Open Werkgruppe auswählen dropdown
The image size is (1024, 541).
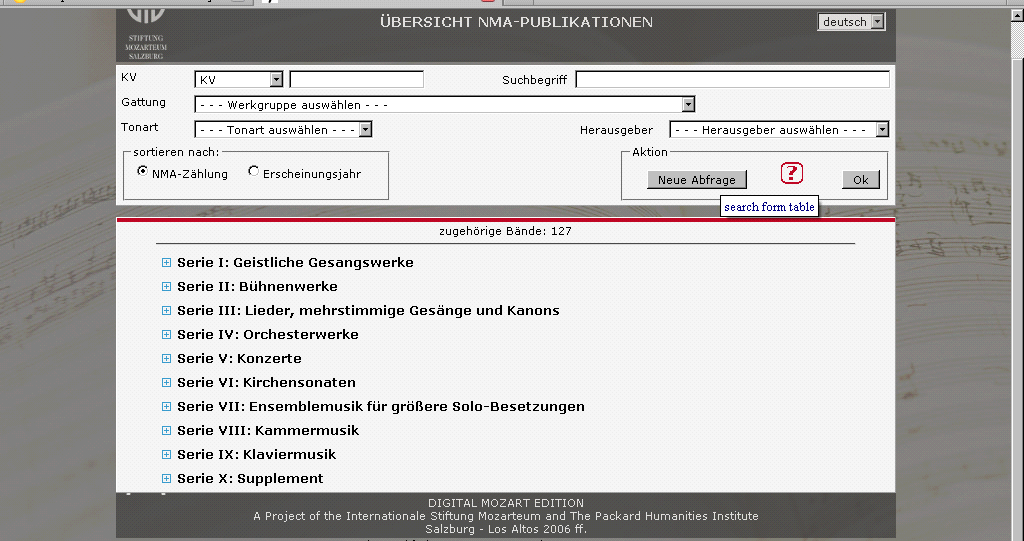point(444,105)
